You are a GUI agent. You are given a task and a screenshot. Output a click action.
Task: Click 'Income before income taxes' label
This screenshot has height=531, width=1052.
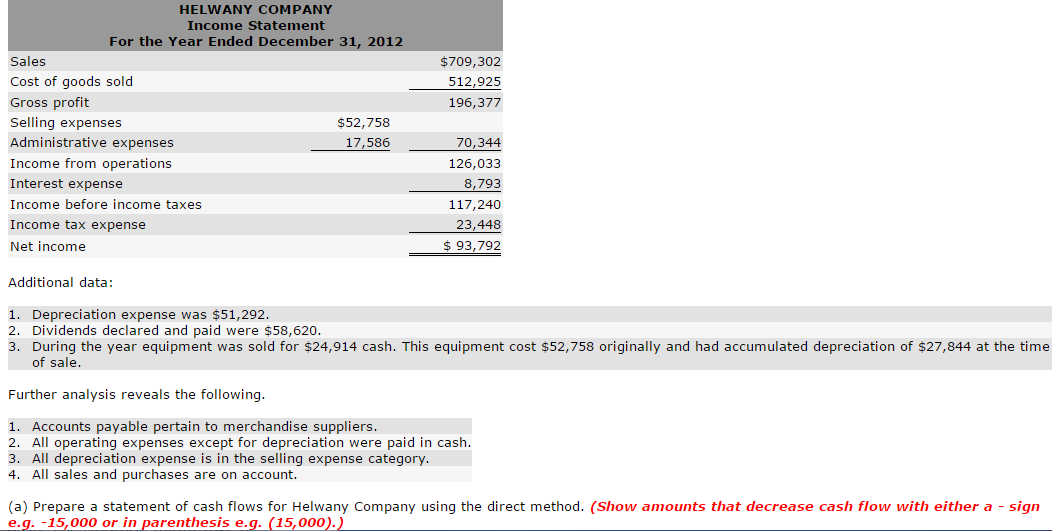(106, 205)
